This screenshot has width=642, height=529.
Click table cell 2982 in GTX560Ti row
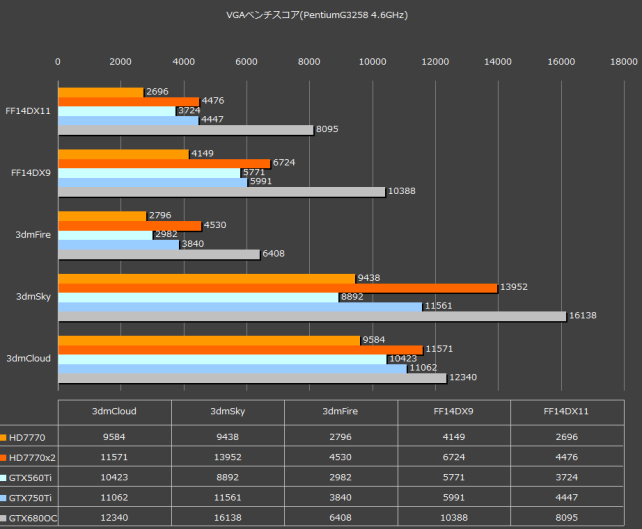(340, 477)
